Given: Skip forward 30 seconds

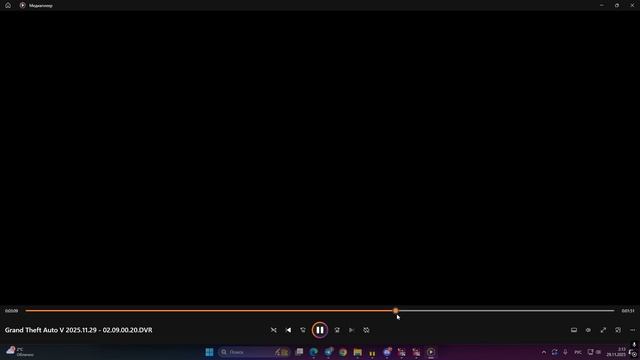Looking at the screenshot, I should click(337, 330).
